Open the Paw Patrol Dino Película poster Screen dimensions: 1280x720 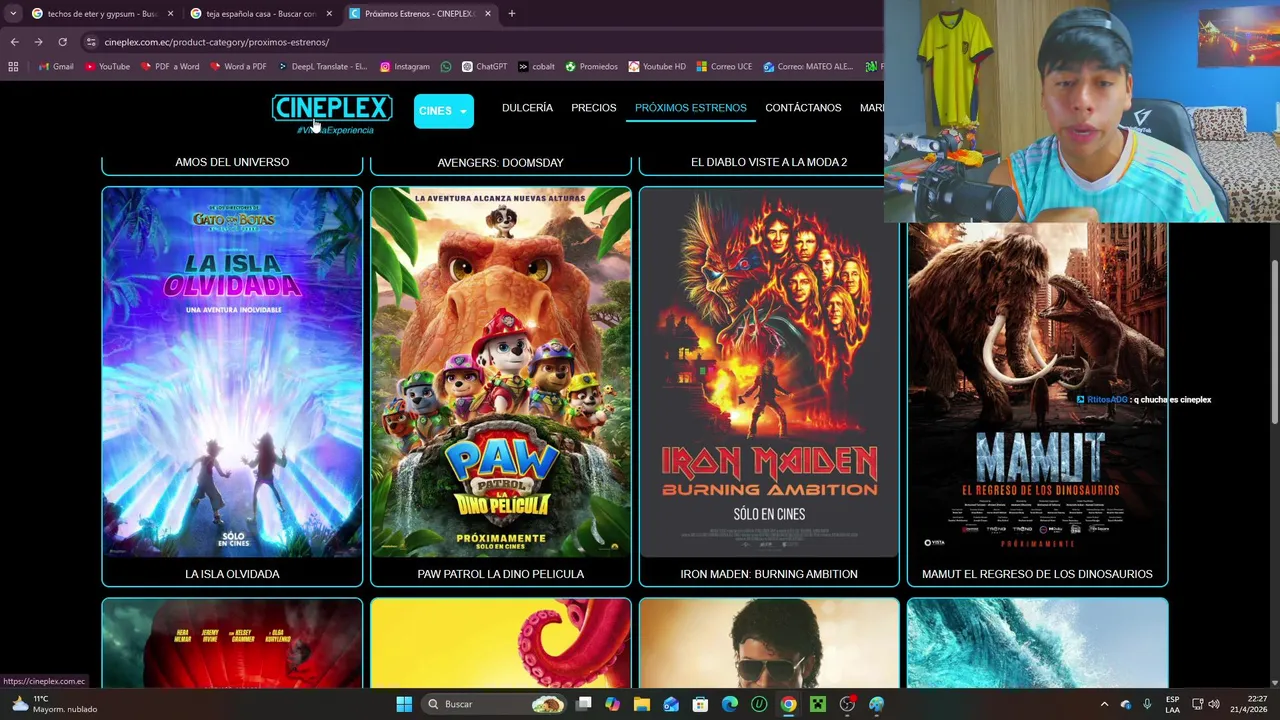coord(500,372)
